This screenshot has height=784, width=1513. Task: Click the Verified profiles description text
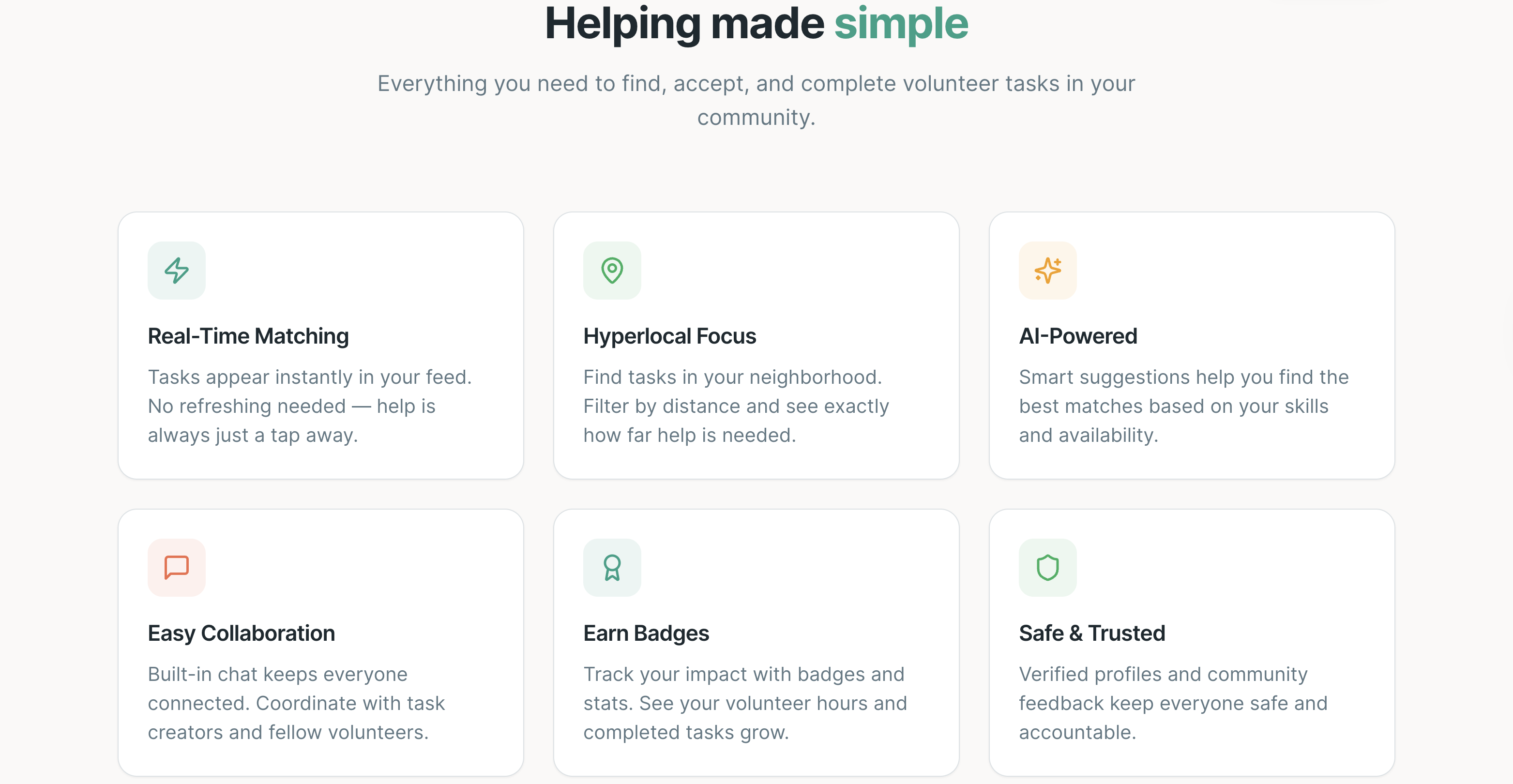[x=1173, y=703]
